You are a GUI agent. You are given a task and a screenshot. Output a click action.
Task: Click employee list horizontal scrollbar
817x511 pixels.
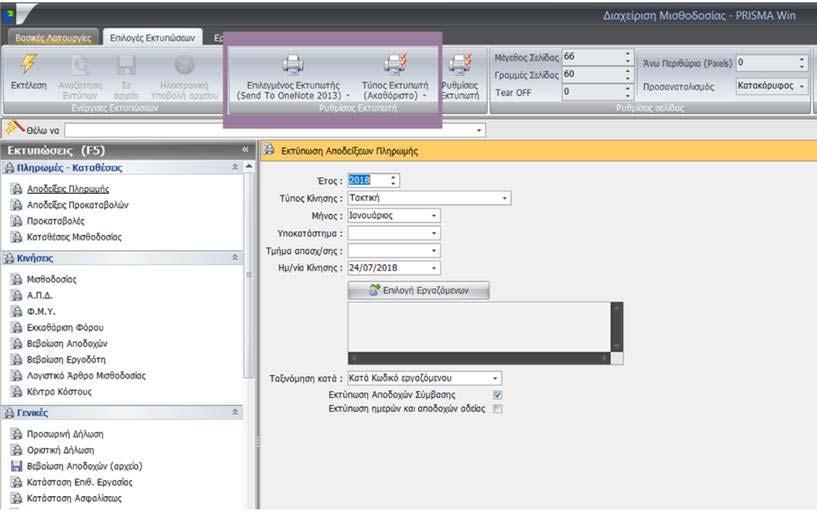[479, 358]
